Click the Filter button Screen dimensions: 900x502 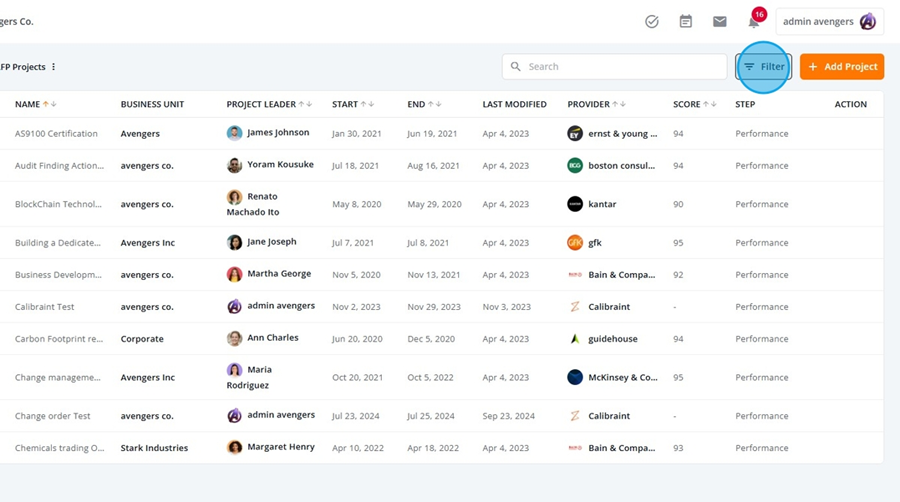click(x=763, y=67)
